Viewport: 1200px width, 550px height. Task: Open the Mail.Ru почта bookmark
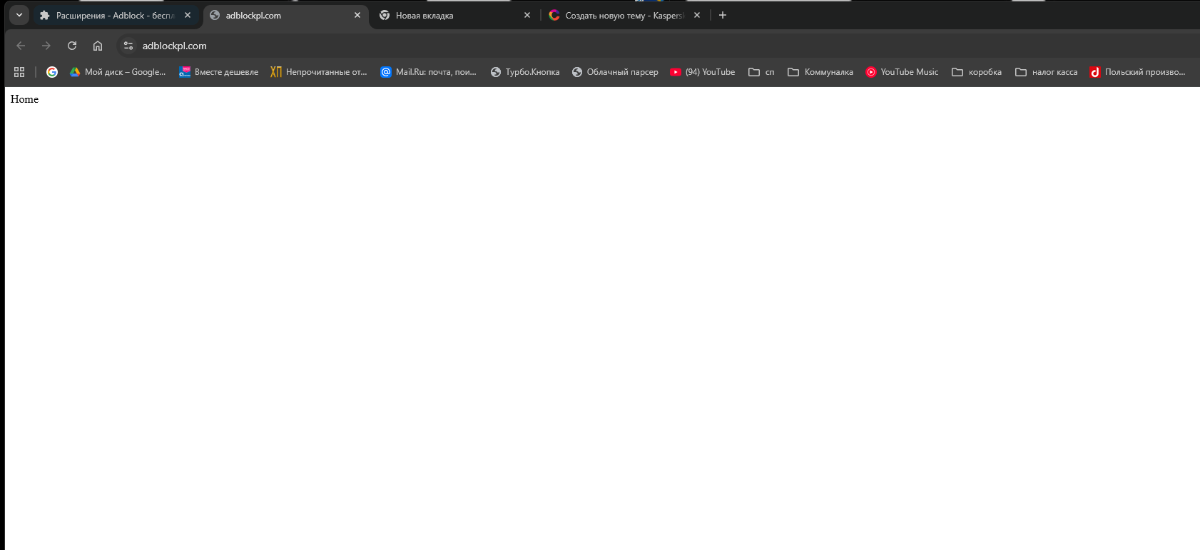[x=428, y=72]
